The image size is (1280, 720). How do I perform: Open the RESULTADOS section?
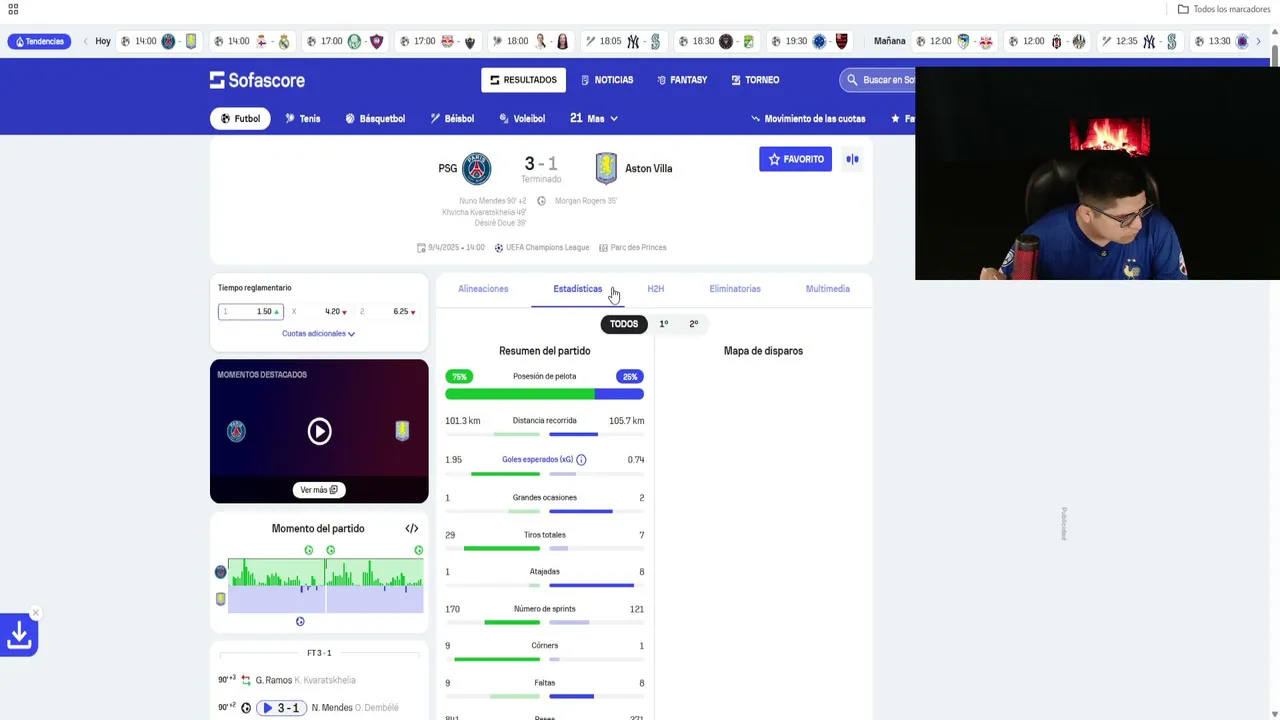523,80
